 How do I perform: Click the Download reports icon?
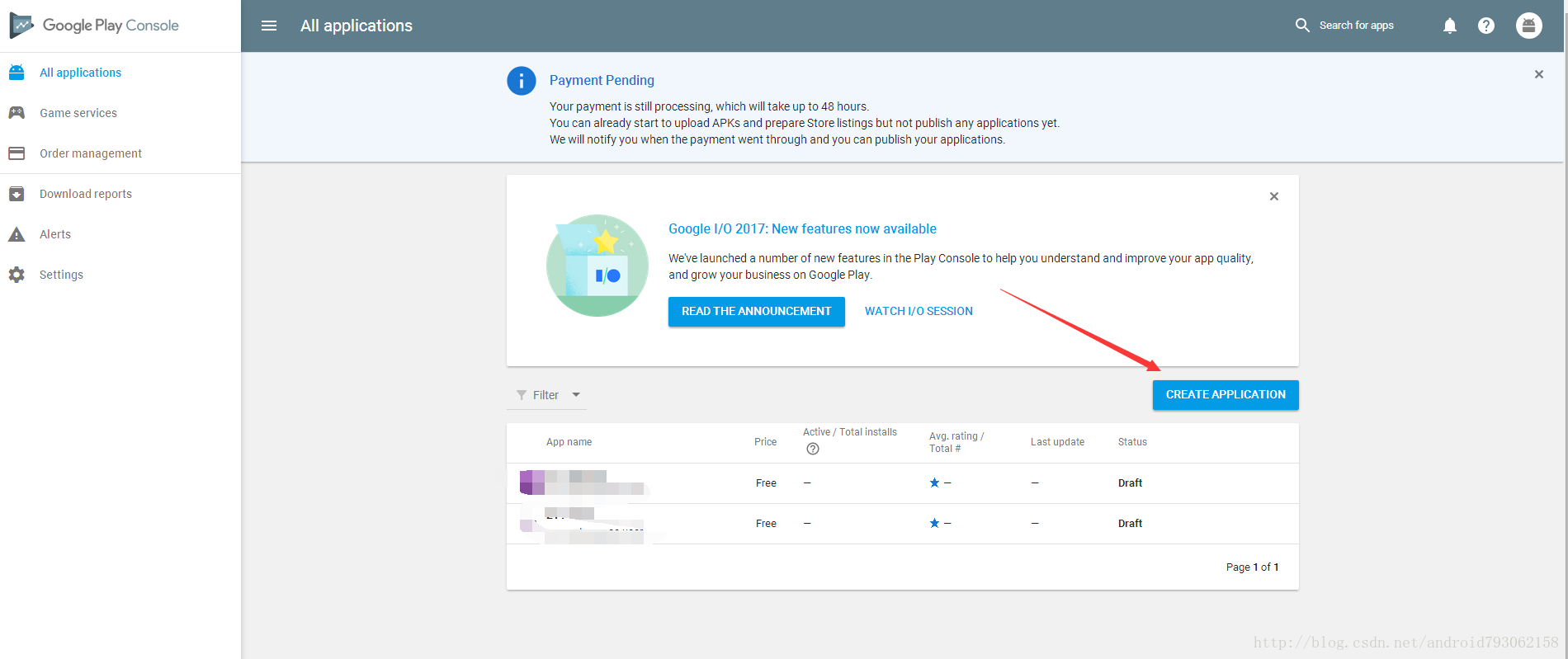pyautogui.click(x=17, y=194)
